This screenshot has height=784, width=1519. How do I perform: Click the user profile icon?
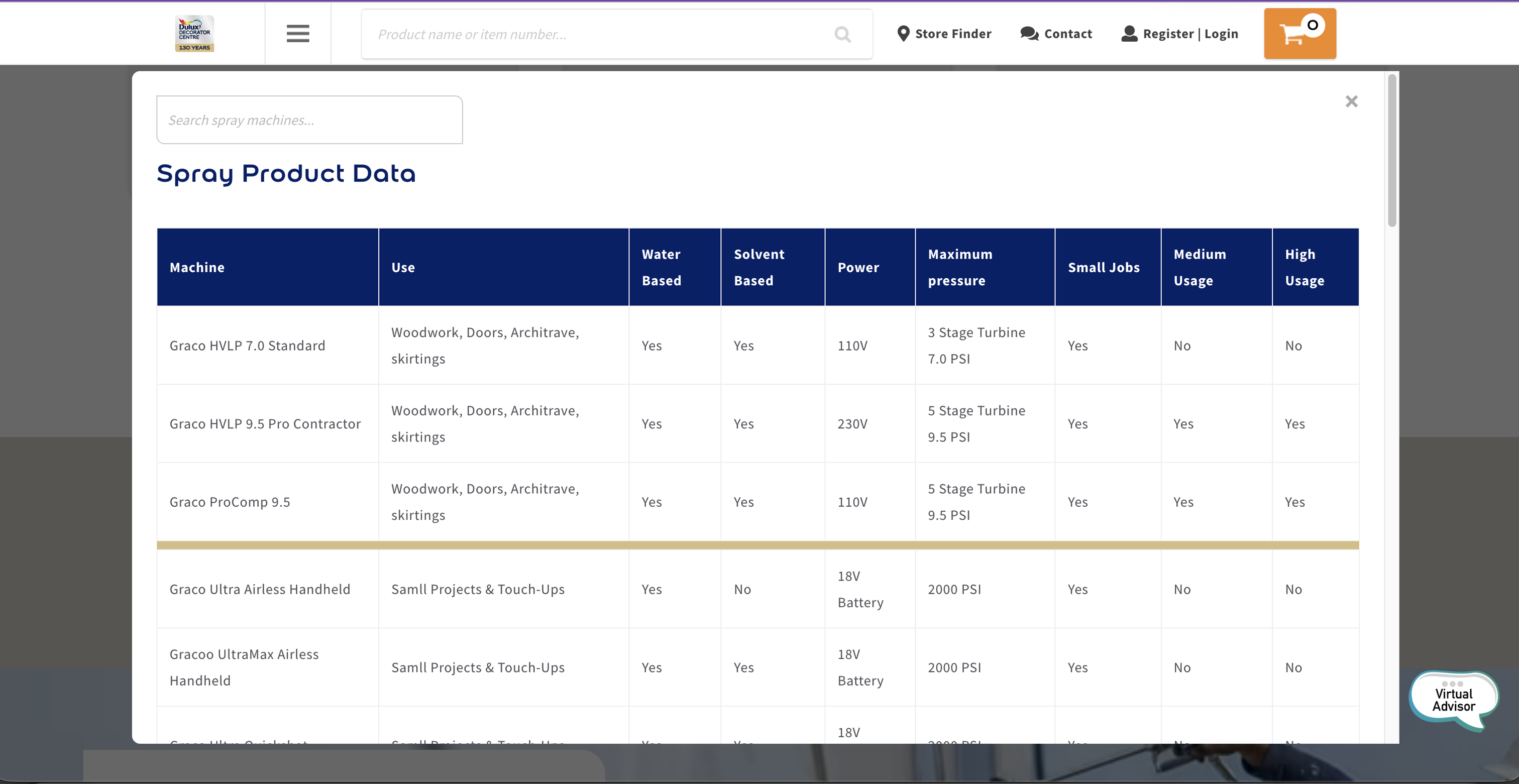click(1129, 34)
